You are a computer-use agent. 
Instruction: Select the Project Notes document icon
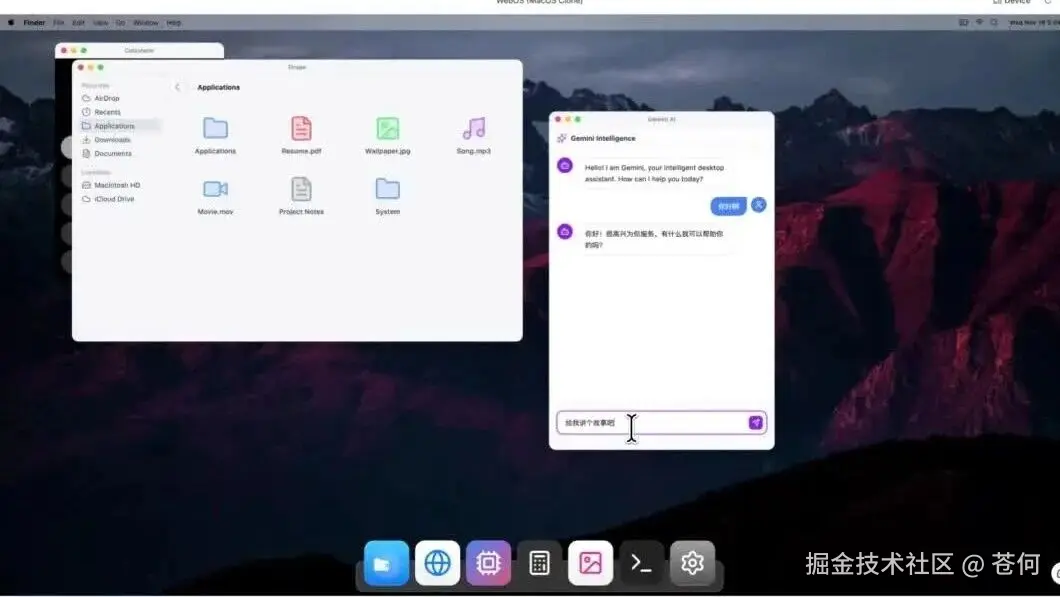(302, 189)
